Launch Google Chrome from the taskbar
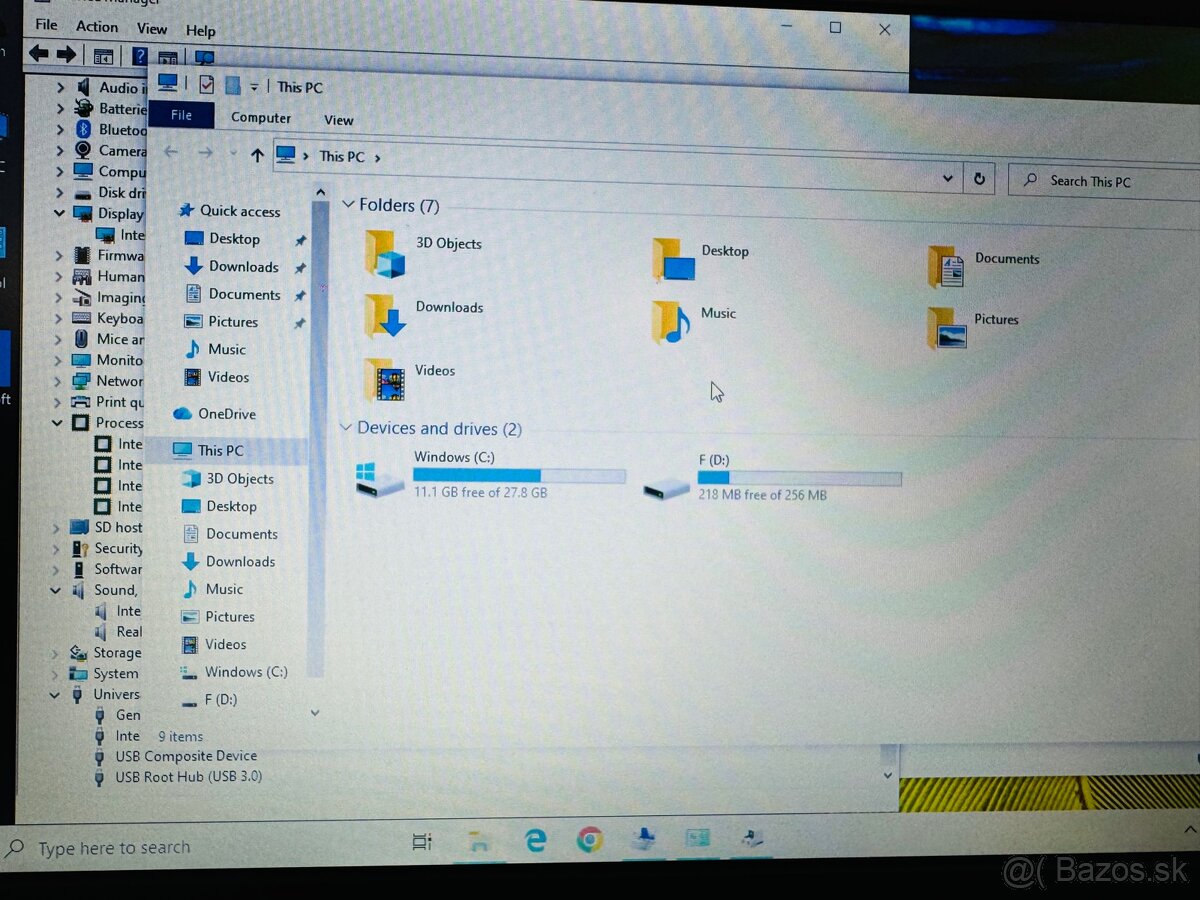 590,842
